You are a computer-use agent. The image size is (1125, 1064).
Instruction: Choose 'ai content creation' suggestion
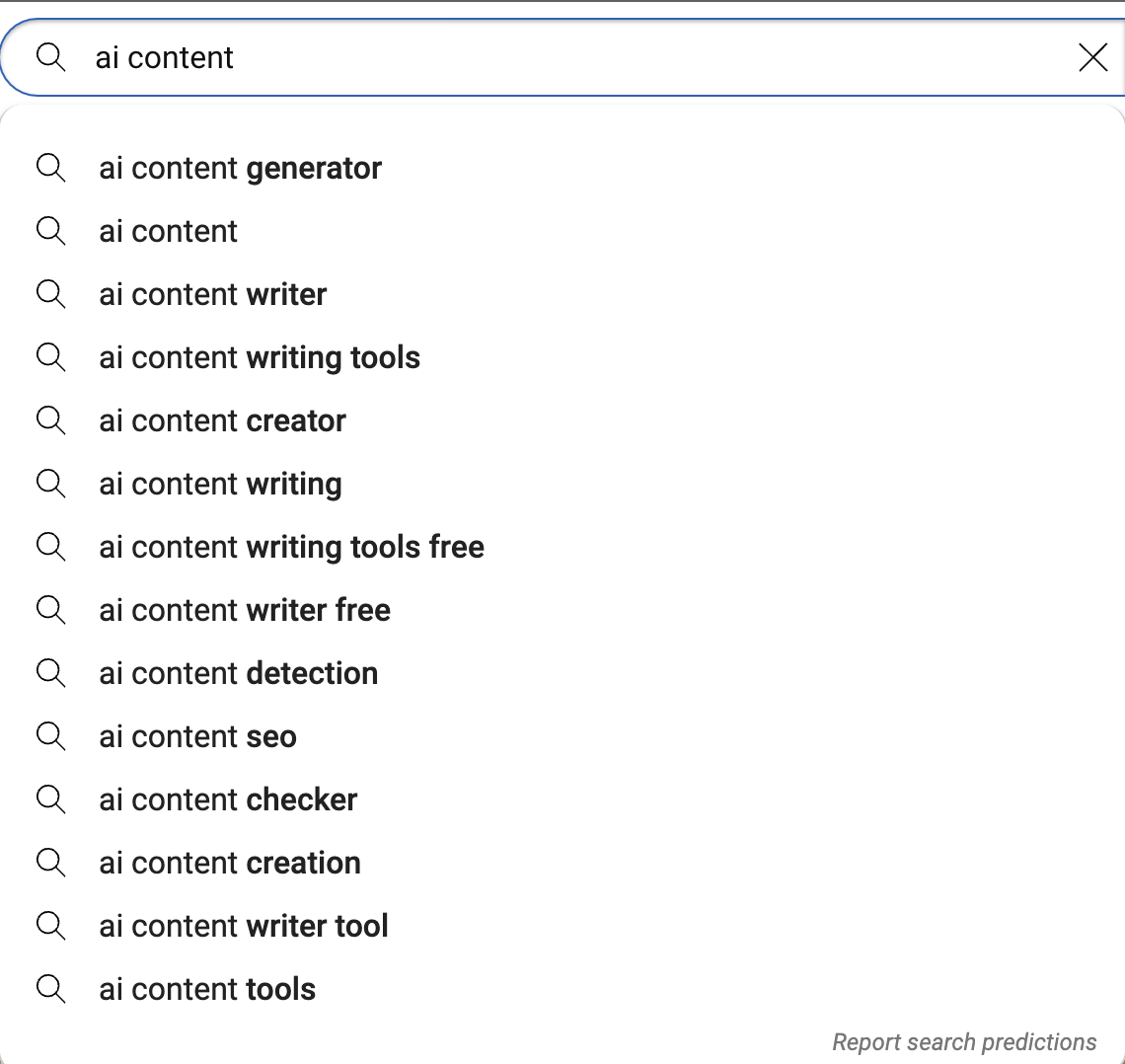click(562, 863)
